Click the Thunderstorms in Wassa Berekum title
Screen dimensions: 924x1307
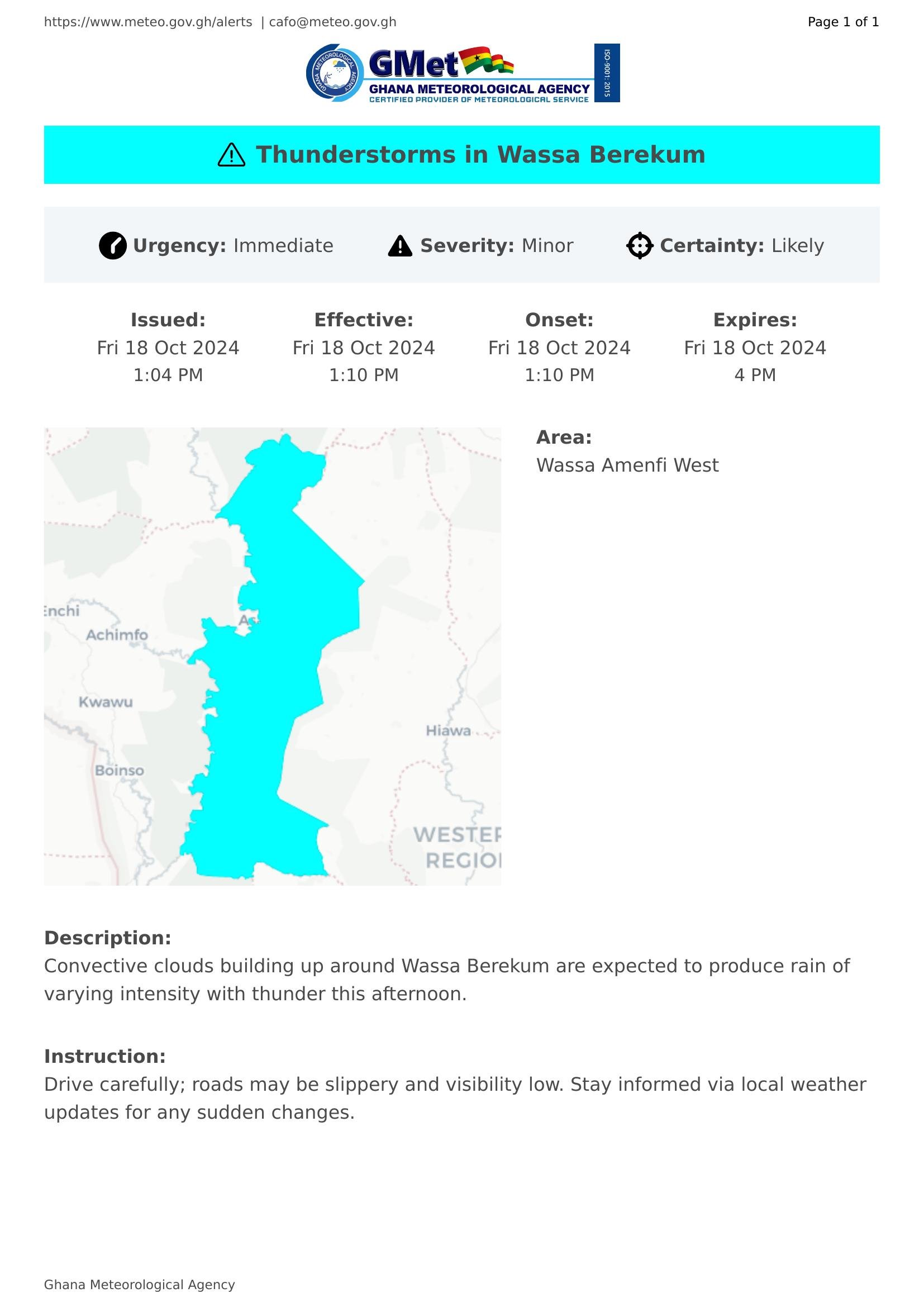click(480, 155)
